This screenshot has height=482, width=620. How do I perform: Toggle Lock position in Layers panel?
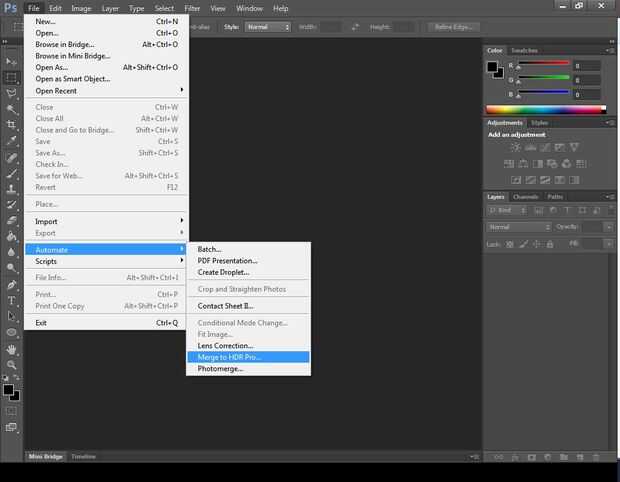coord(537,244)
